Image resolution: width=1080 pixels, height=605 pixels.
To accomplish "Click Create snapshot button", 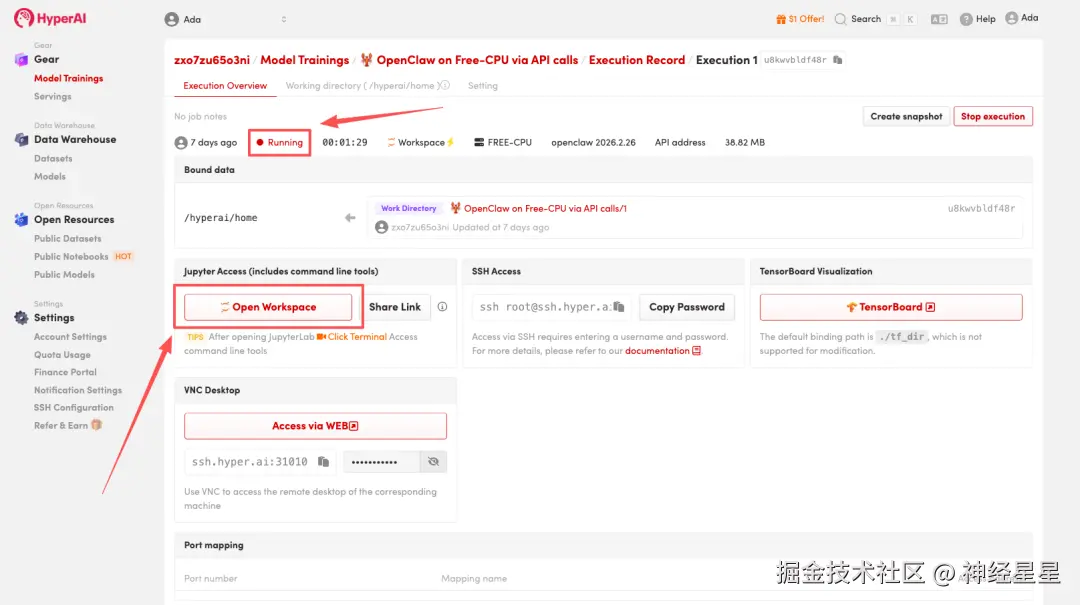I will tap(906, 116).
